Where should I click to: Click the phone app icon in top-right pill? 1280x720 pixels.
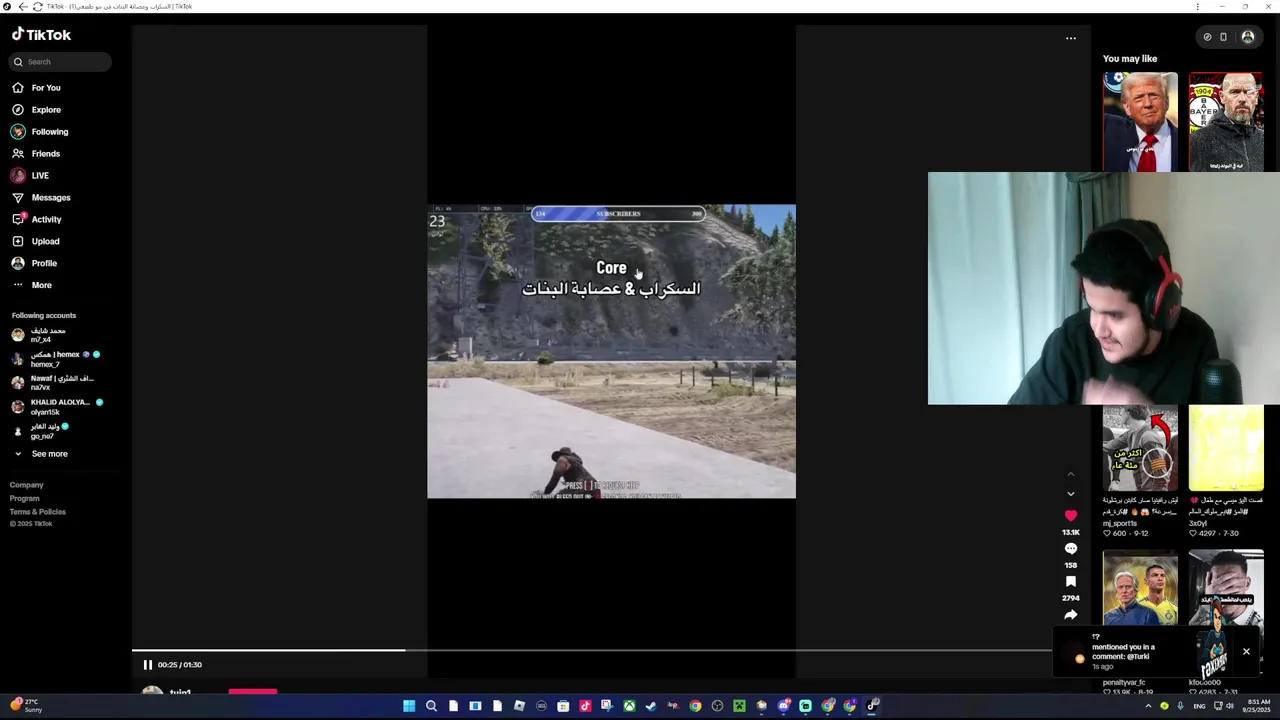1223,37
